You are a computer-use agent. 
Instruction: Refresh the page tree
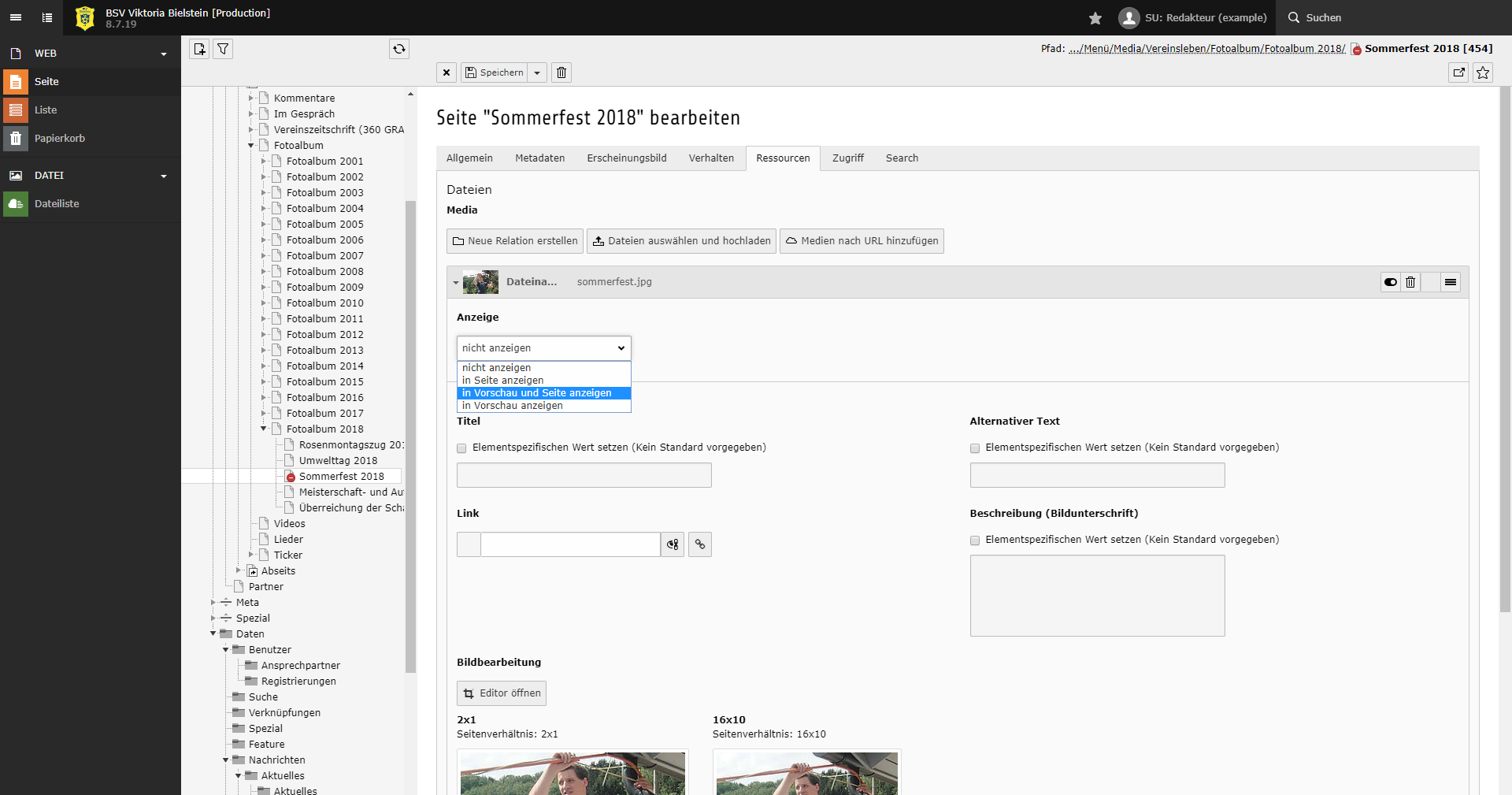point(399,49)
